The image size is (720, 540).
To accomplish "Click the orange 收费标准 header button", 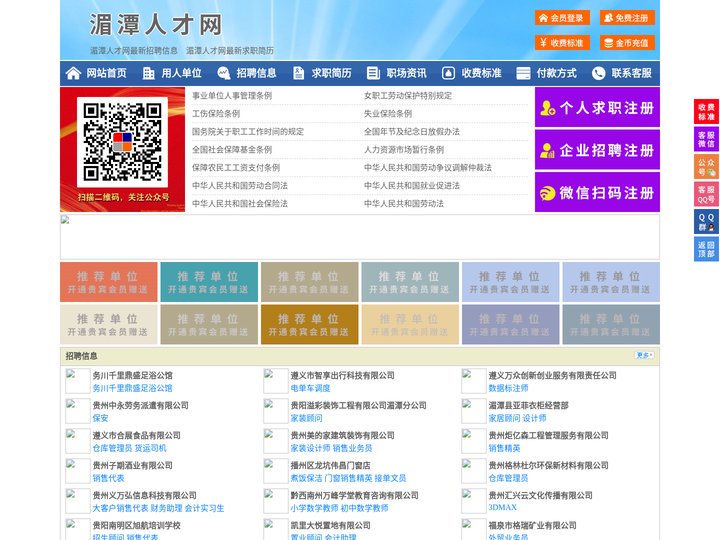I will (562, 43).
